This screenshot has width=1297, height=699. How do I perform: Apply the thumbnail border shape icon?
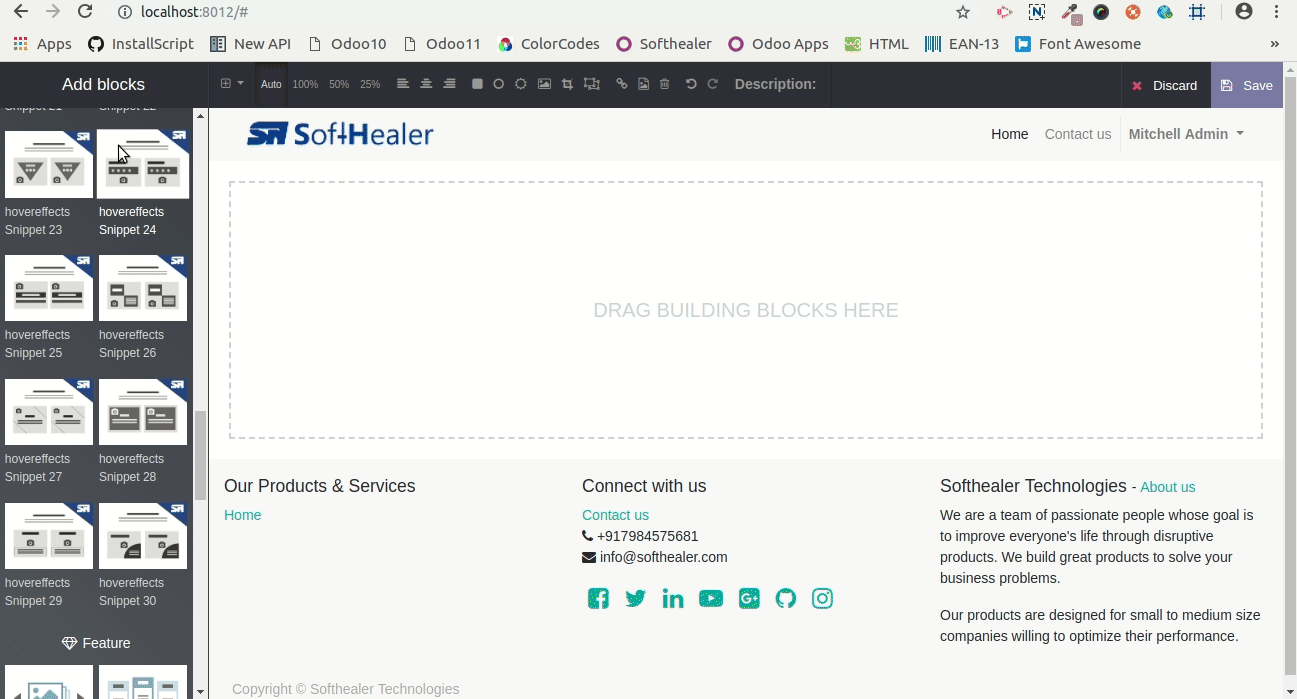pyautogui.click(x=521, y=84)
